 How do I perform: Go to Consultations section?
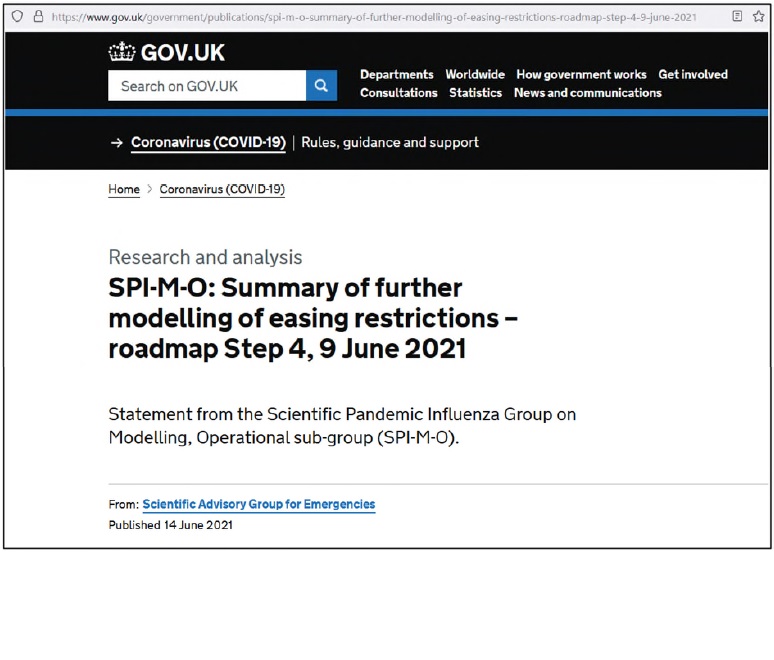398,93
